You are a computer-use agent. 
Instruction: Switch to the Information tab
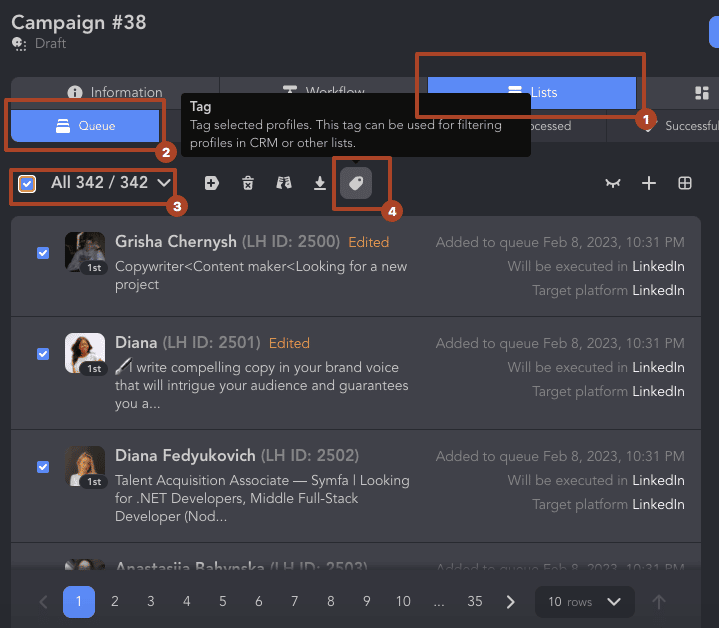pos(115,92)
